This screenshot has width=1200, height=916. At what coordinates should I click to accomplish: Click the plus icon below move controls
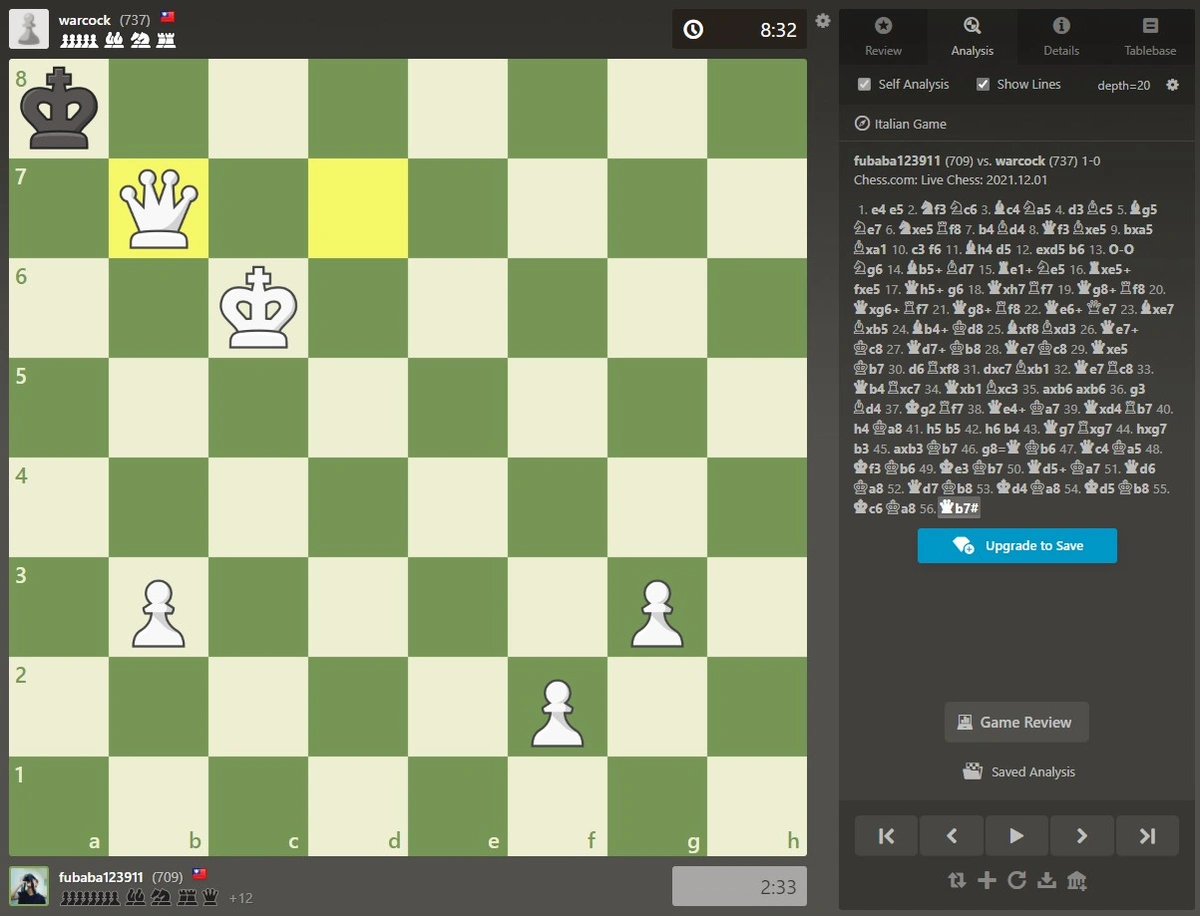pos(987,880)
